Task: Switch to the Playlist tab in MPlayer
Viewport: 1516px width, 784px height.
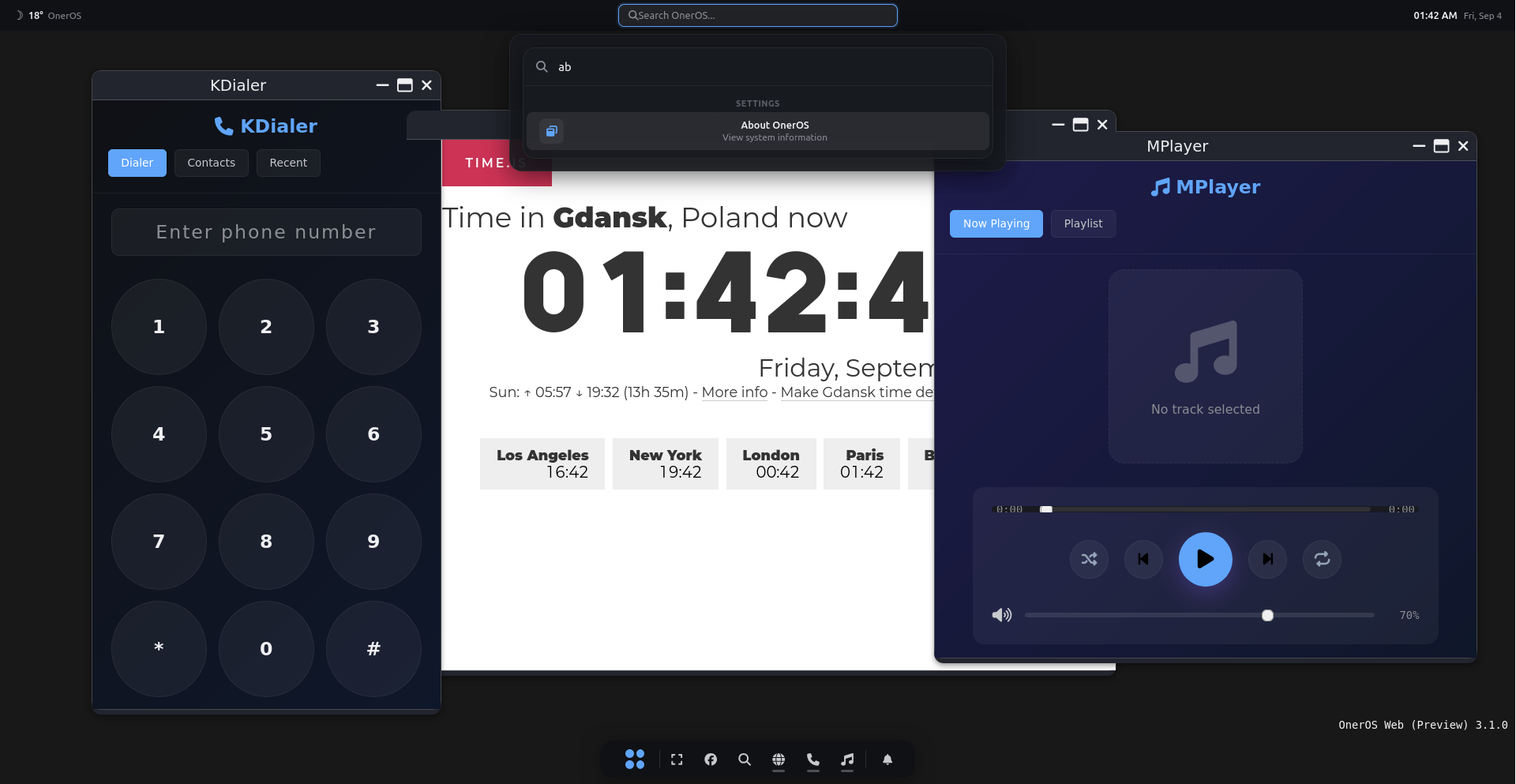Action: 1083,223
